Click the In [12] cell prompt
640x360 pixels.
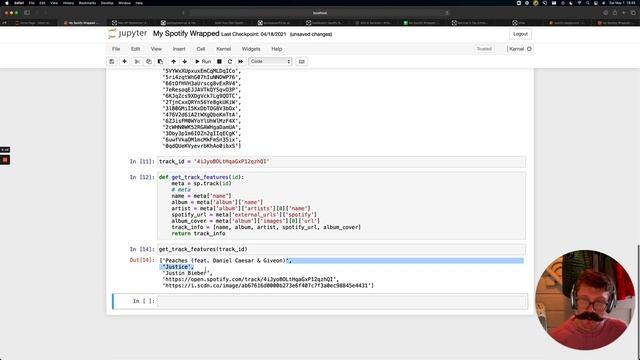click(x=142, y=177)
